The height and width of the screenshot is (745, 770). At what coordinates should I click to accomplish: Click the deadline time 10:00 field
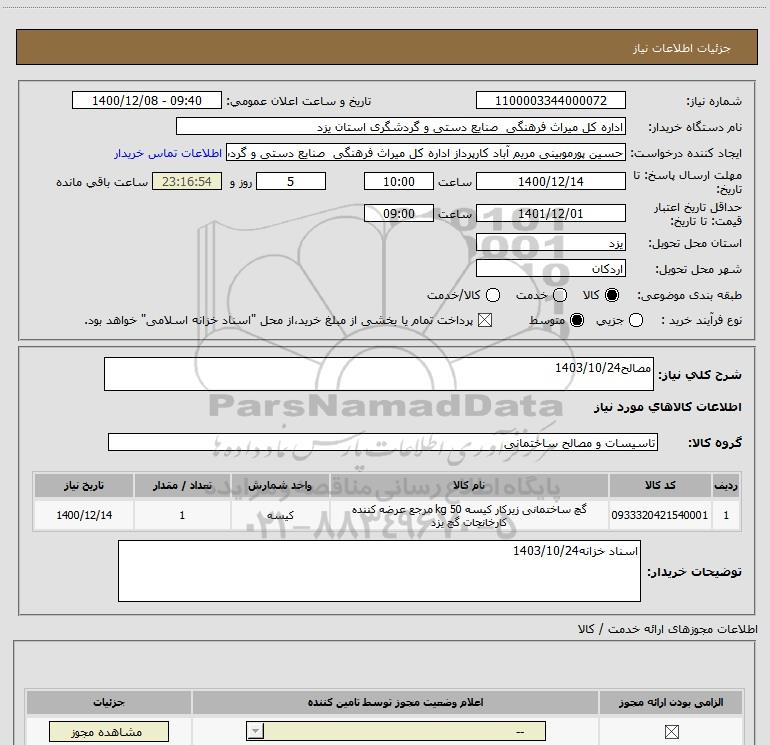pos(399,181)
